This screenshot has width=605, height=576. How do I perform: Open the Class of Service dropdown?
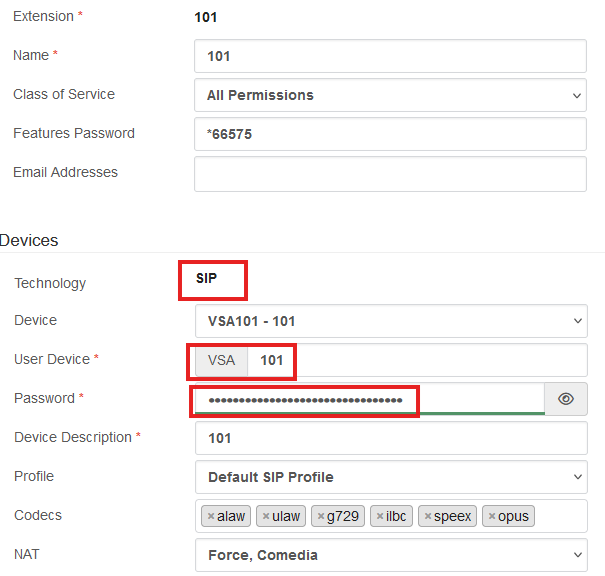click(x=390, y=95)
